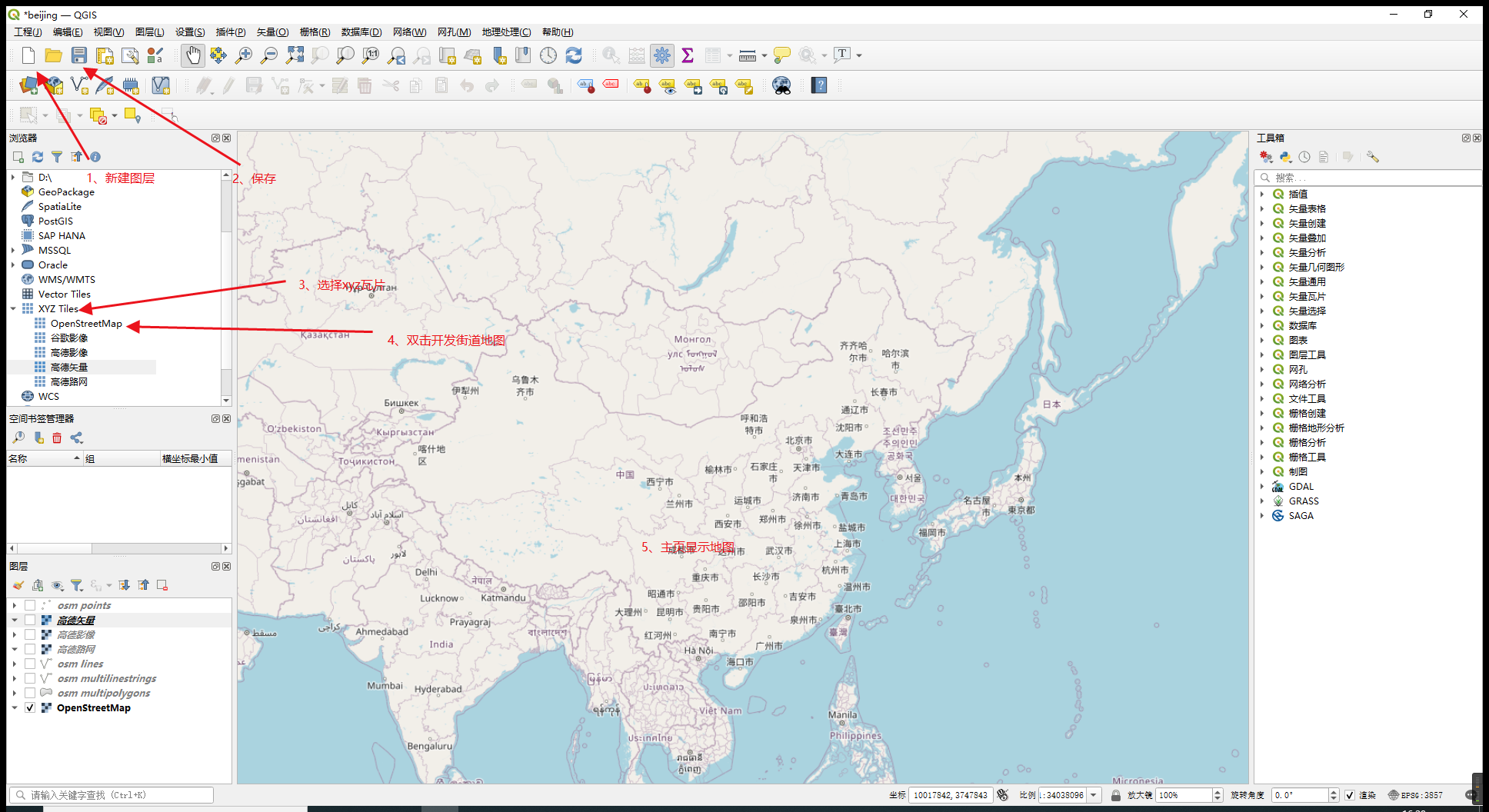Viewport: 1489px width, 812px height.
Task: Filter browser with funnel icon
Action: click(x=57, y=157)
